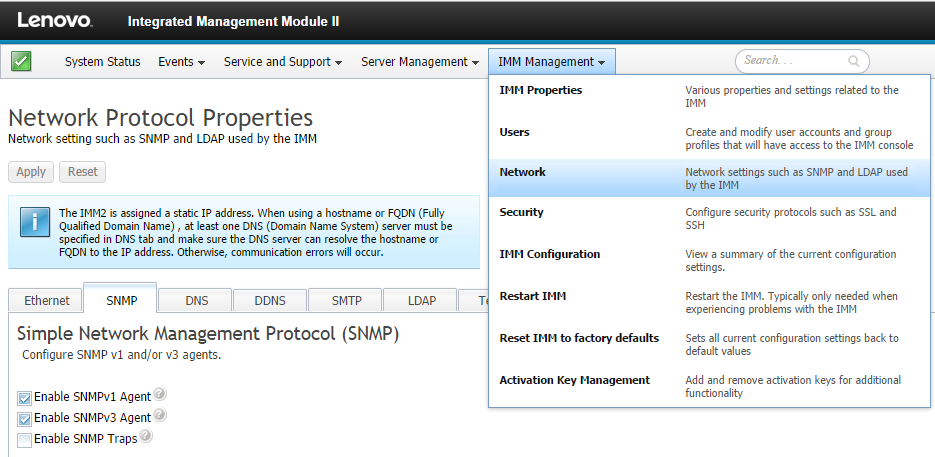Uncheck Enable SNMPv3 Agent
Viewport: 935px width, 457px height.
click(x=25, y=418)
